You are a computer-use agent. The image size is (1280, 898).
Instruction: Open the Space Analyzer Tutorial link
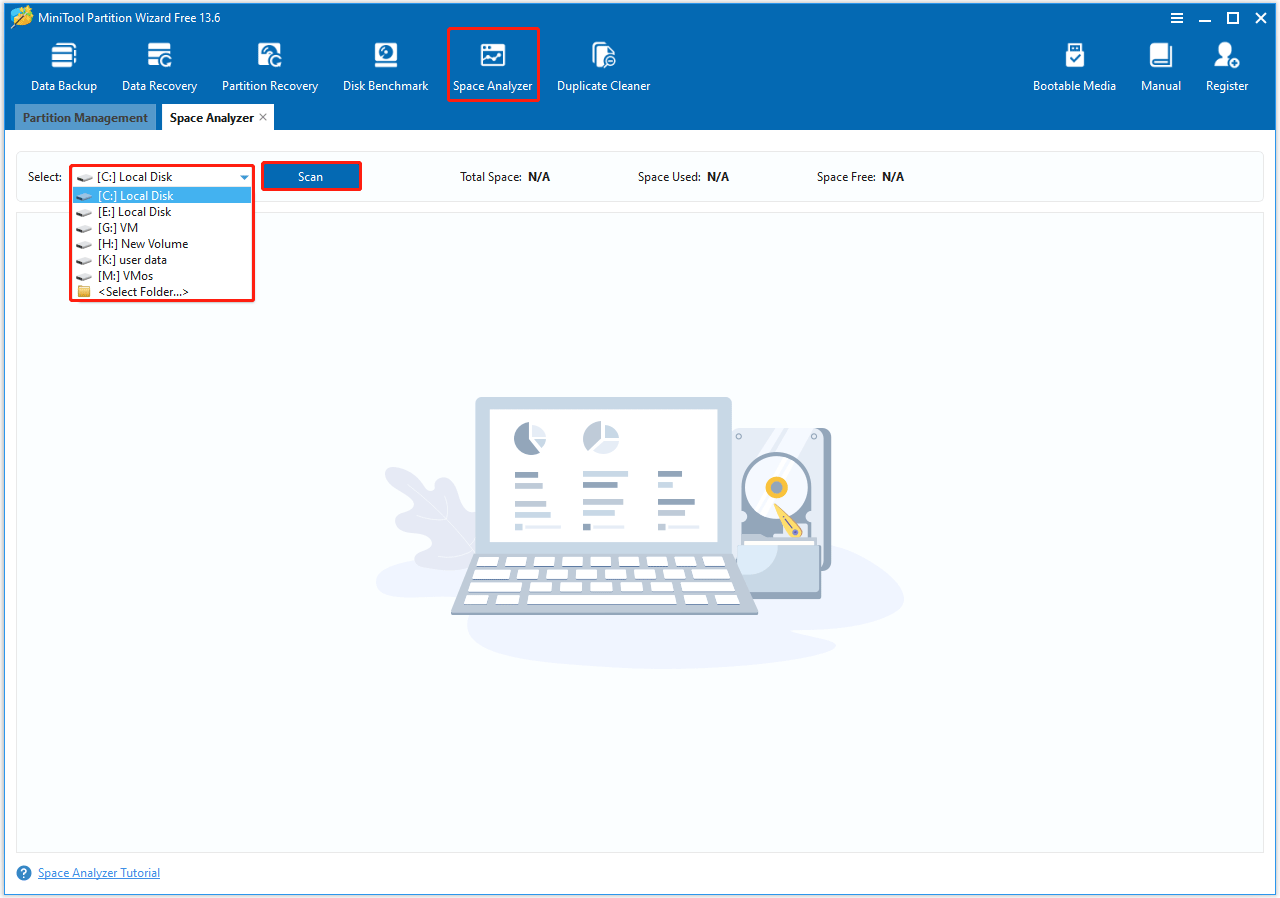click(x=98, y=872)
